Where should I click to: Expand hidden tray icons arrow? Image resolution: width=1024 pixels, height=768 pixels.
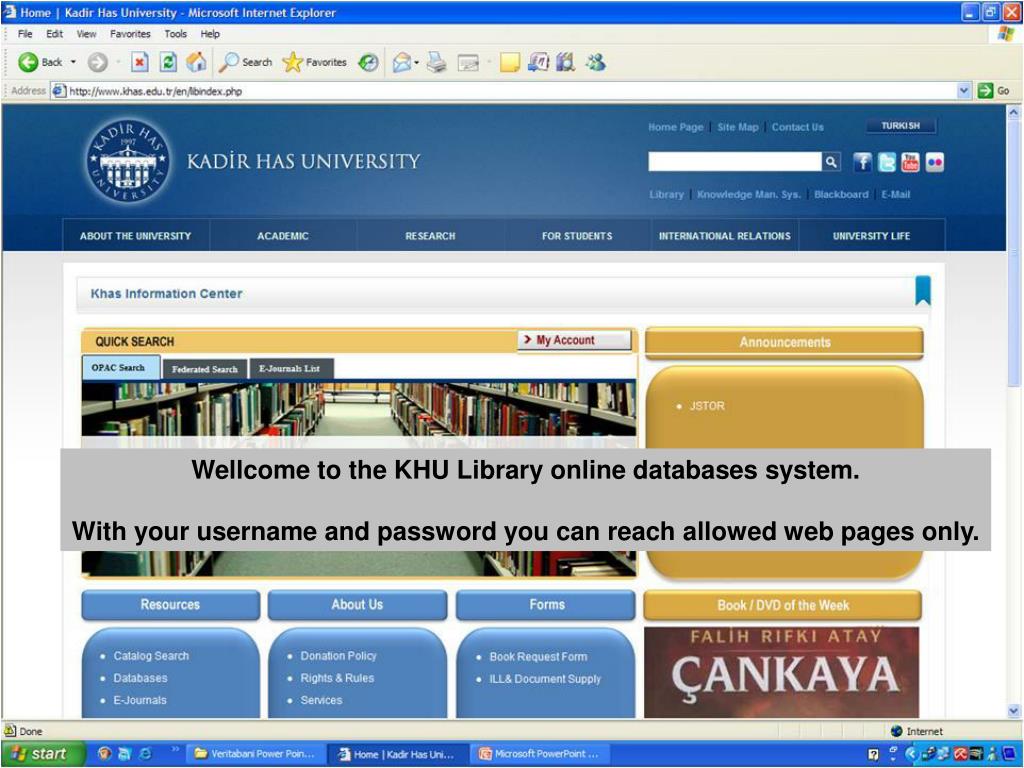point(911,754)
